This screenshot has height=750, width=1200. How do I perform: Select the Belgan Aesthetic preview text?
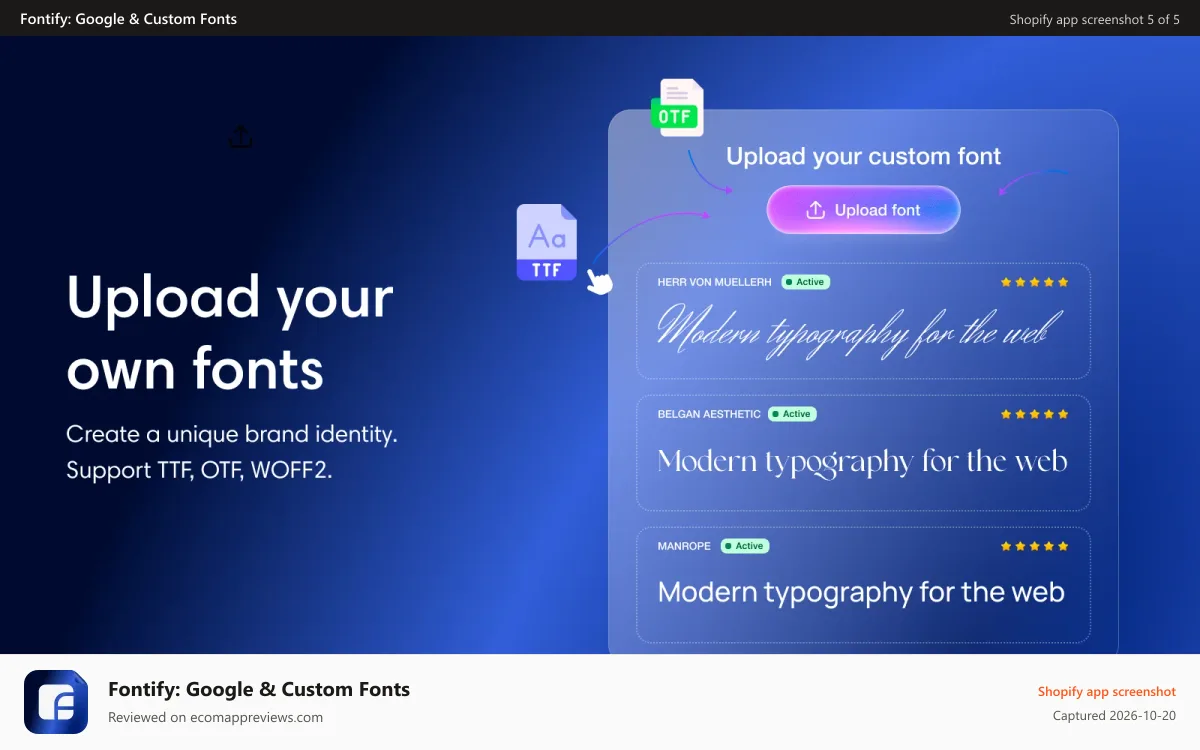[862, 462]
